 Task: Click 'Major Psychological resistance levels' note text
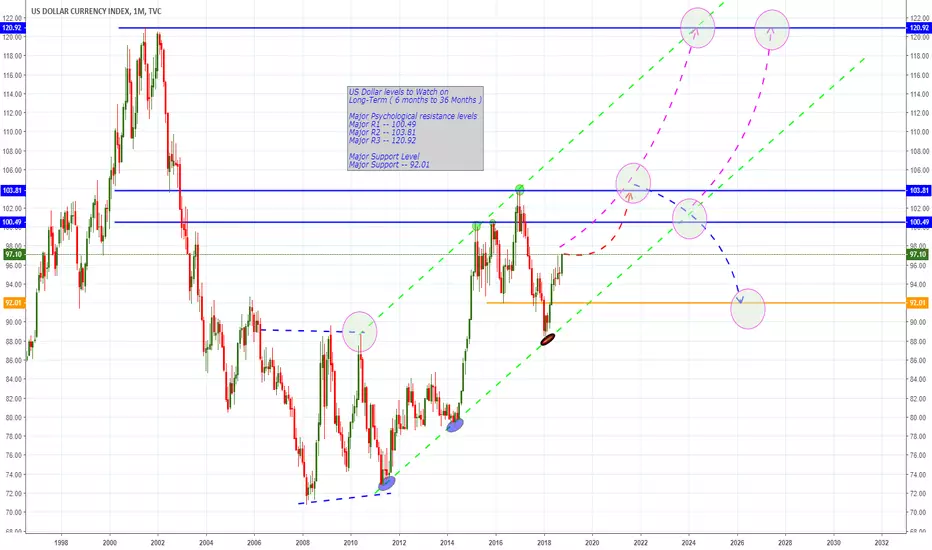tap(413, 116)
